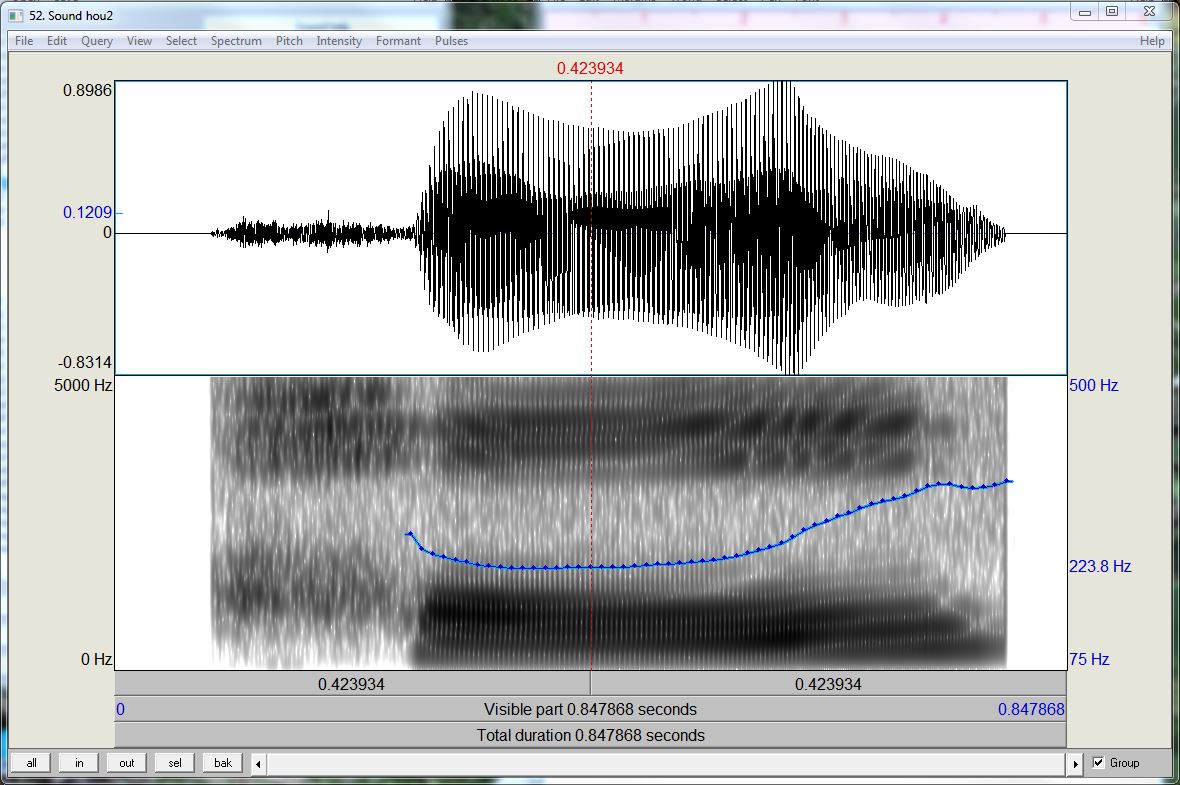
Task: Click the 0.8986 maximum amplitude label
Action: pos(87,90)
